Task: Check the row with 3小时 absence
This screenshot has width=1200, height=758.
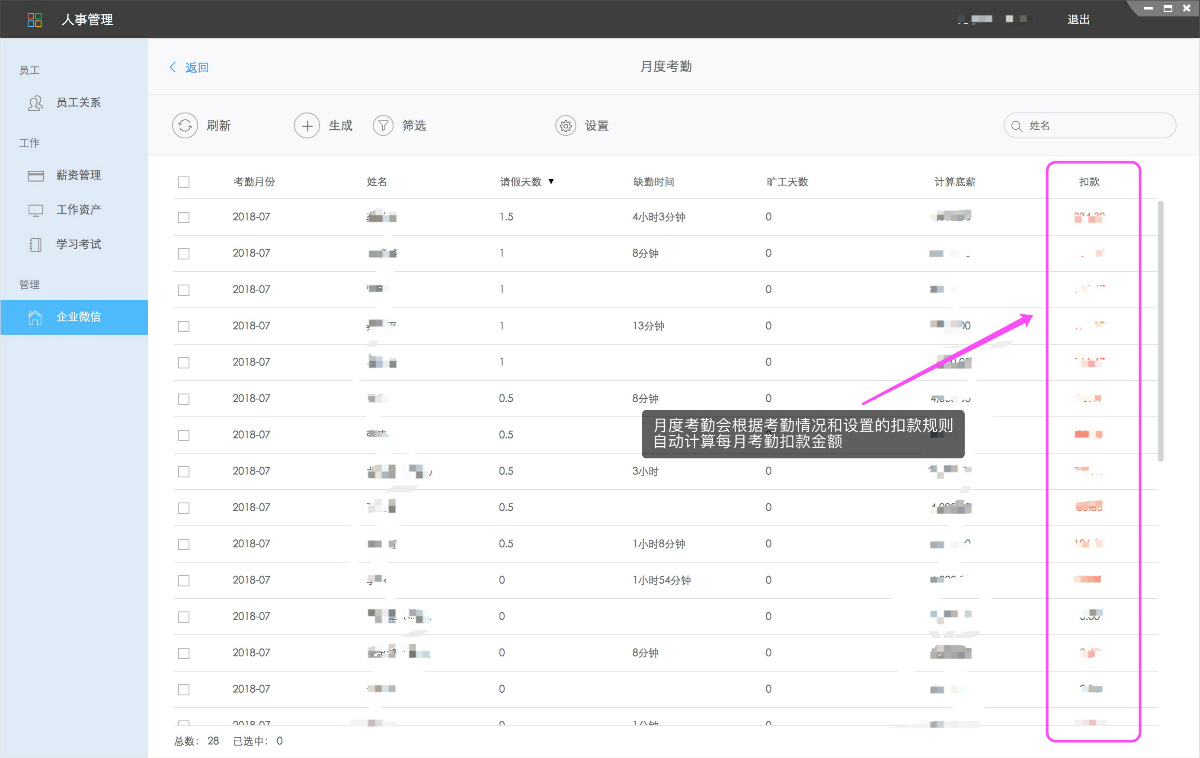Action: 184,471
